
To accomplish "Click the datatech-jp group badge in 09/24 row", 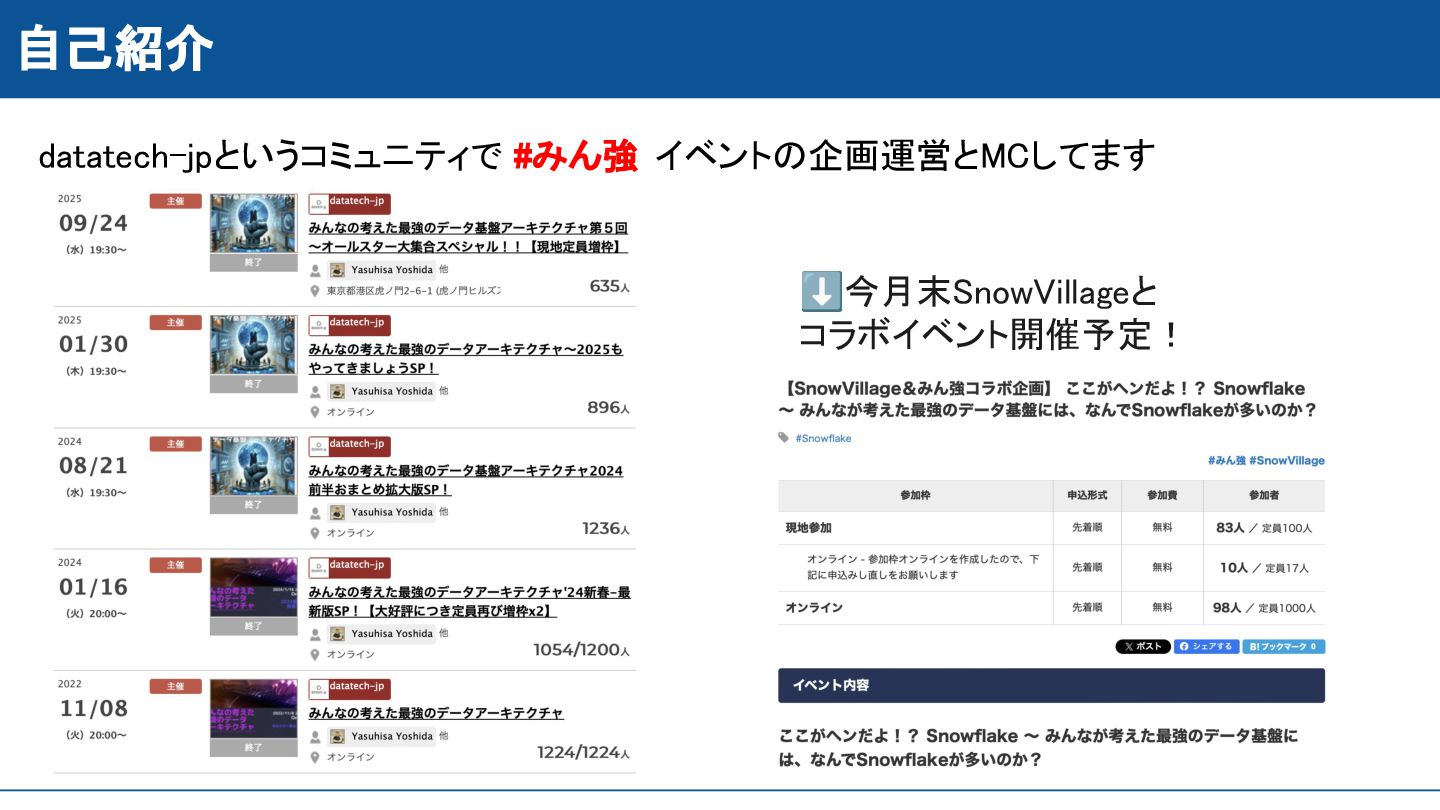I will [349, 204].
